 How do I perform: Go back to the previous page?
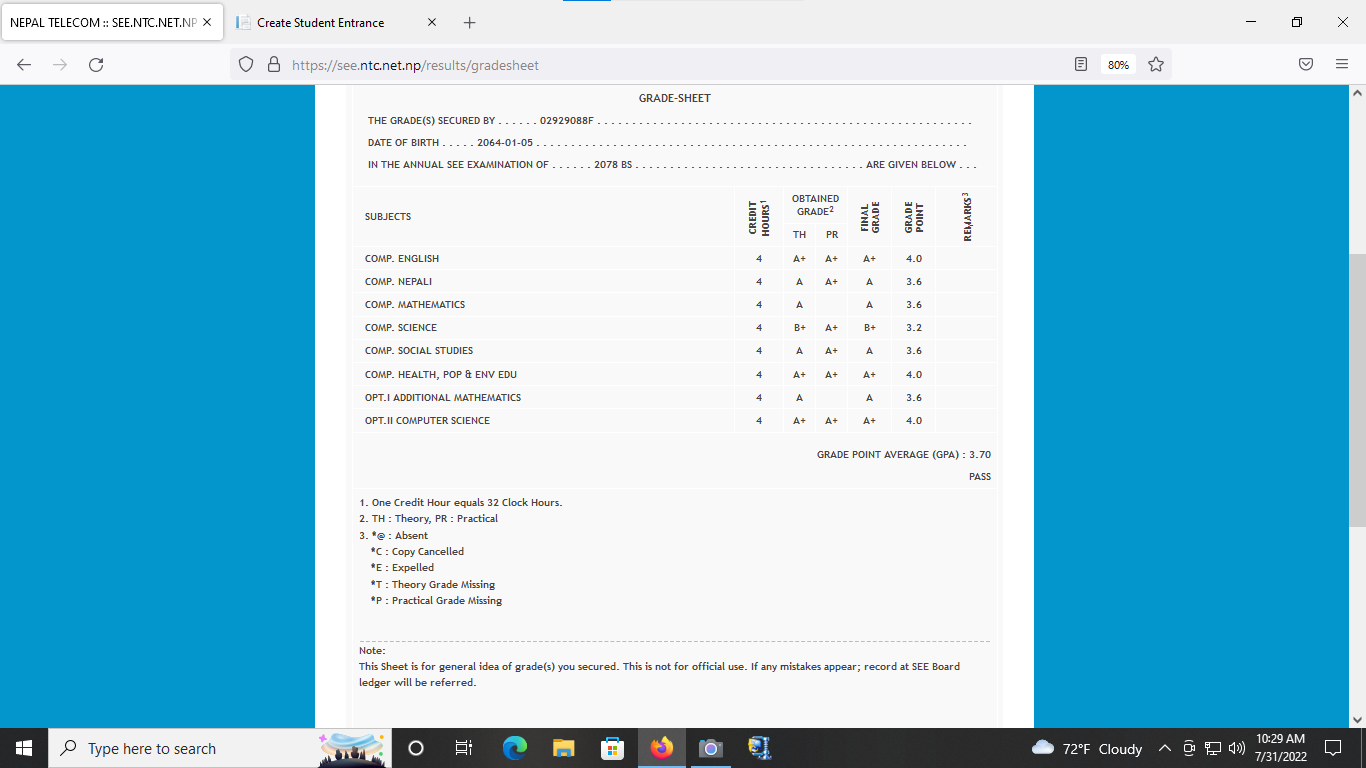click(24, 65)
